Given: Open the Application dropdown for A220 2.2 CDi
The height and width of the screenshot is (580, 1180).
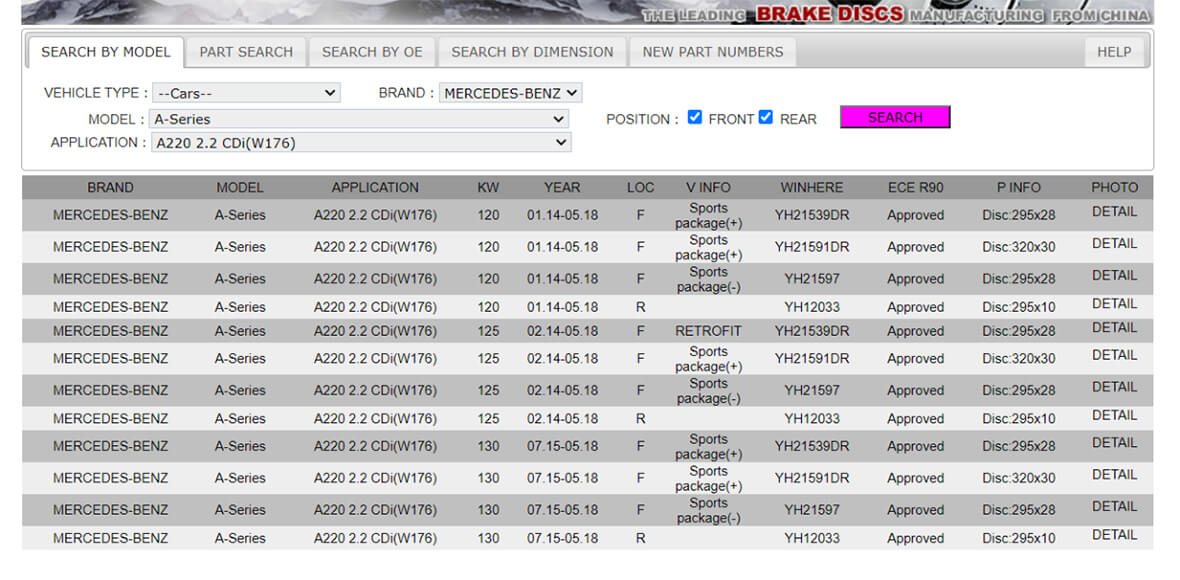Looking at the screenshot, I should click(x=361, y=143).
